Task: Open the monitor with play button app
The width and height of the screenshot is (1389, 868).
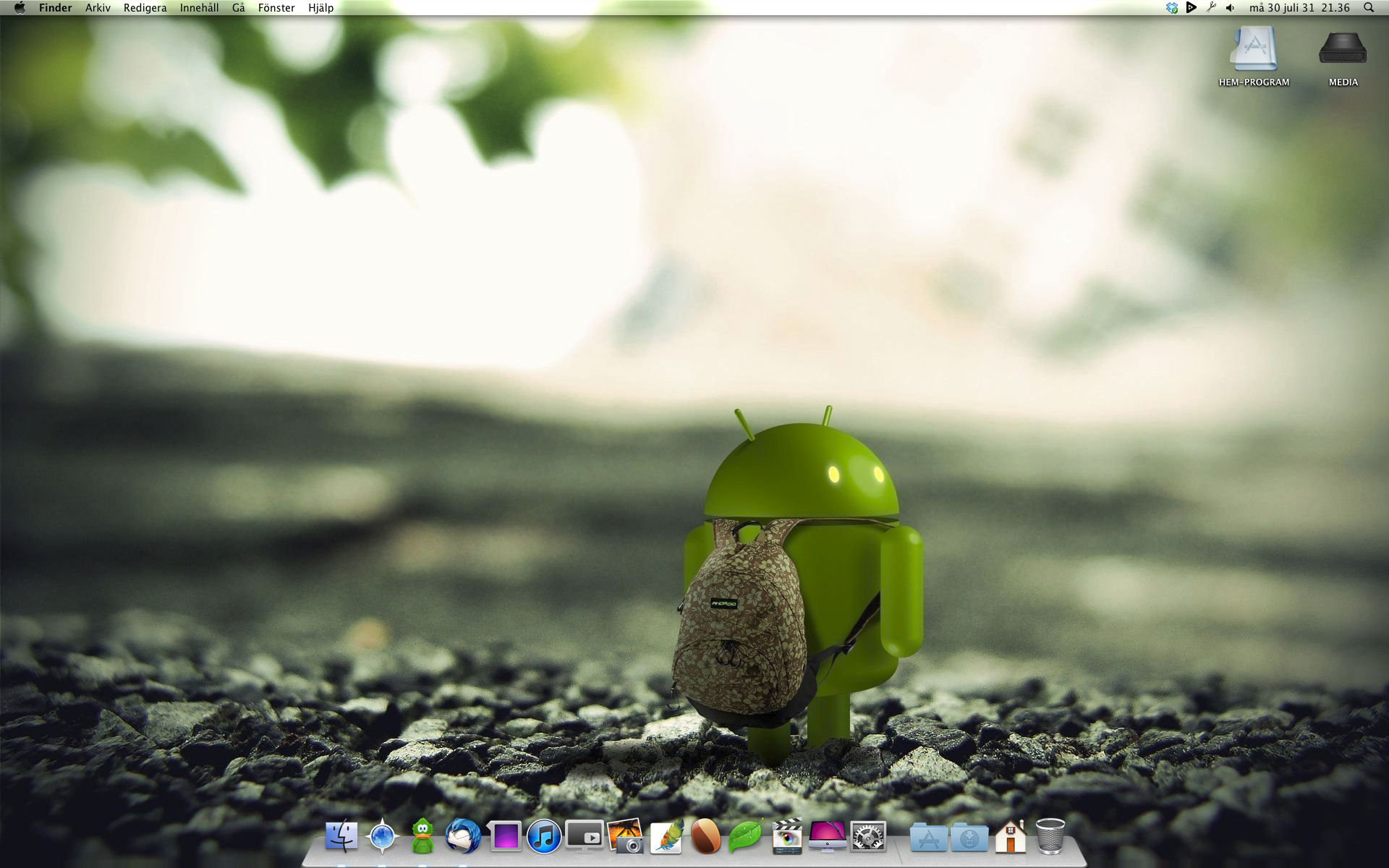Action: 585,837
